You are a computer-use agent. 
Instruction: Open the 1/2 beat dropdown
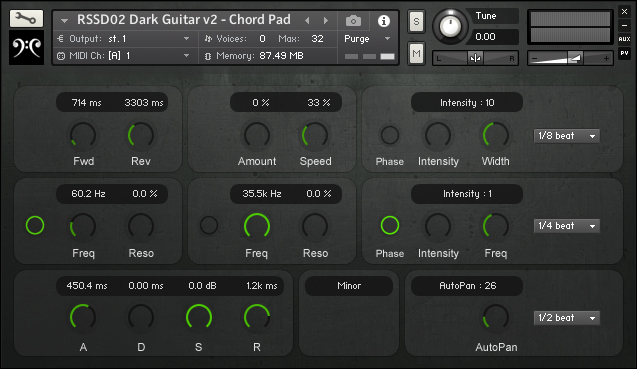click(x=567, y=318)
